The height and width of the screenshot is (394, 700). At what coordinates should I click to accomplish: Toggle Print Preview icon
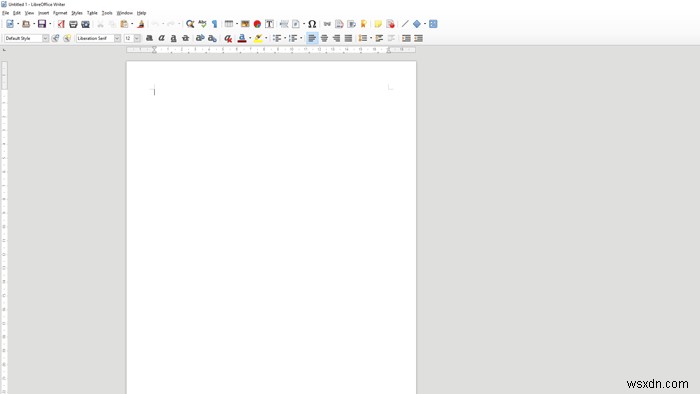pos(85,24)
